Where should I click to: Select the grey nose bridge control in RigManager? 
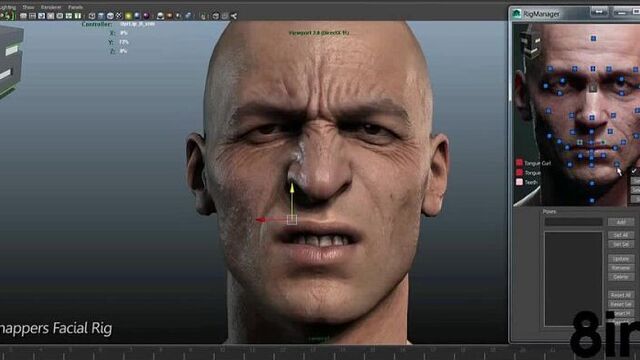(x=593, y=88)
